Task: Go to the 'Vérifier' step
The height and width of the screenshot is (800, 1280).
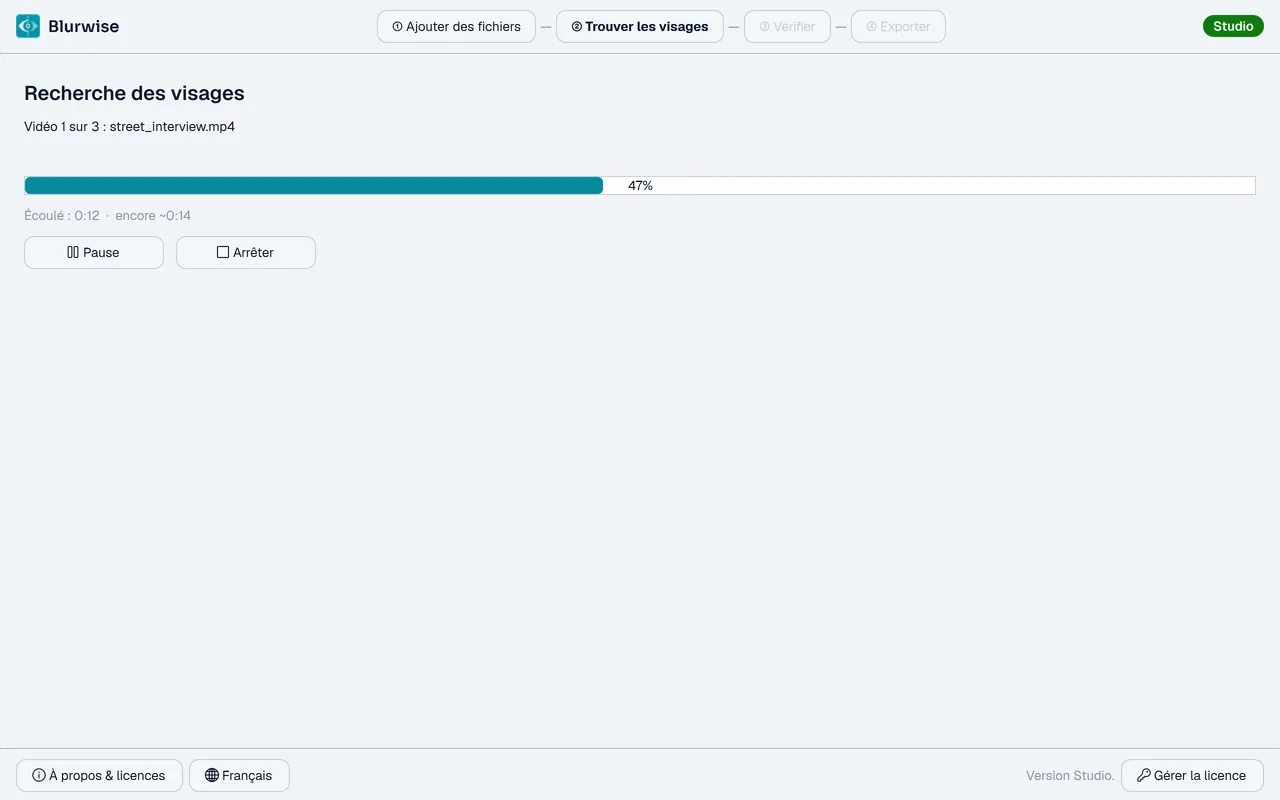Action: [787, 27]
